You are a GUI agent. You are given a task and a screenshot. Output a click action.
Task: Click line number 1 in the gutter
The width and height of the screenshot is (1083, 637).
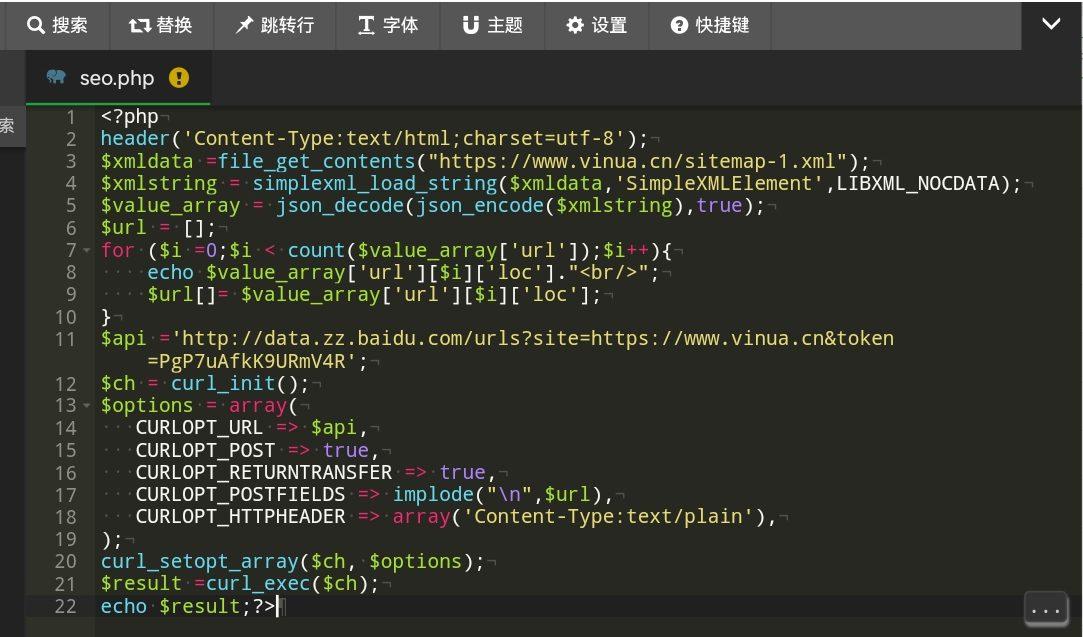click(x=71, y=117)
